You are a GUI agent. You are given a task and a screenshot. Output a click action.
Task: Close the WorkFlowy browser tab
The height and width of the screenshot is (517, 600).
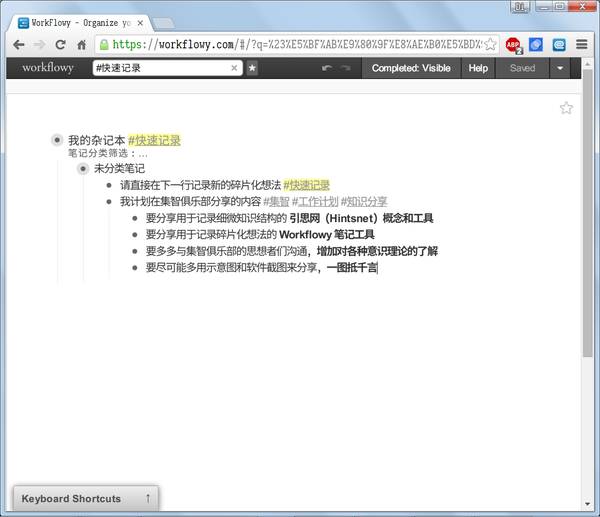(140, 23)
